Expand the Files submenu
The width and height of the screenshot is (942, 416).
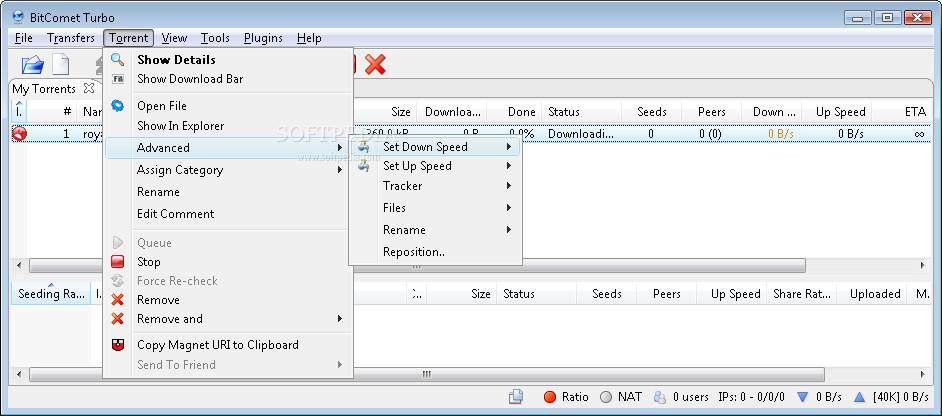[x=436, y=207]
